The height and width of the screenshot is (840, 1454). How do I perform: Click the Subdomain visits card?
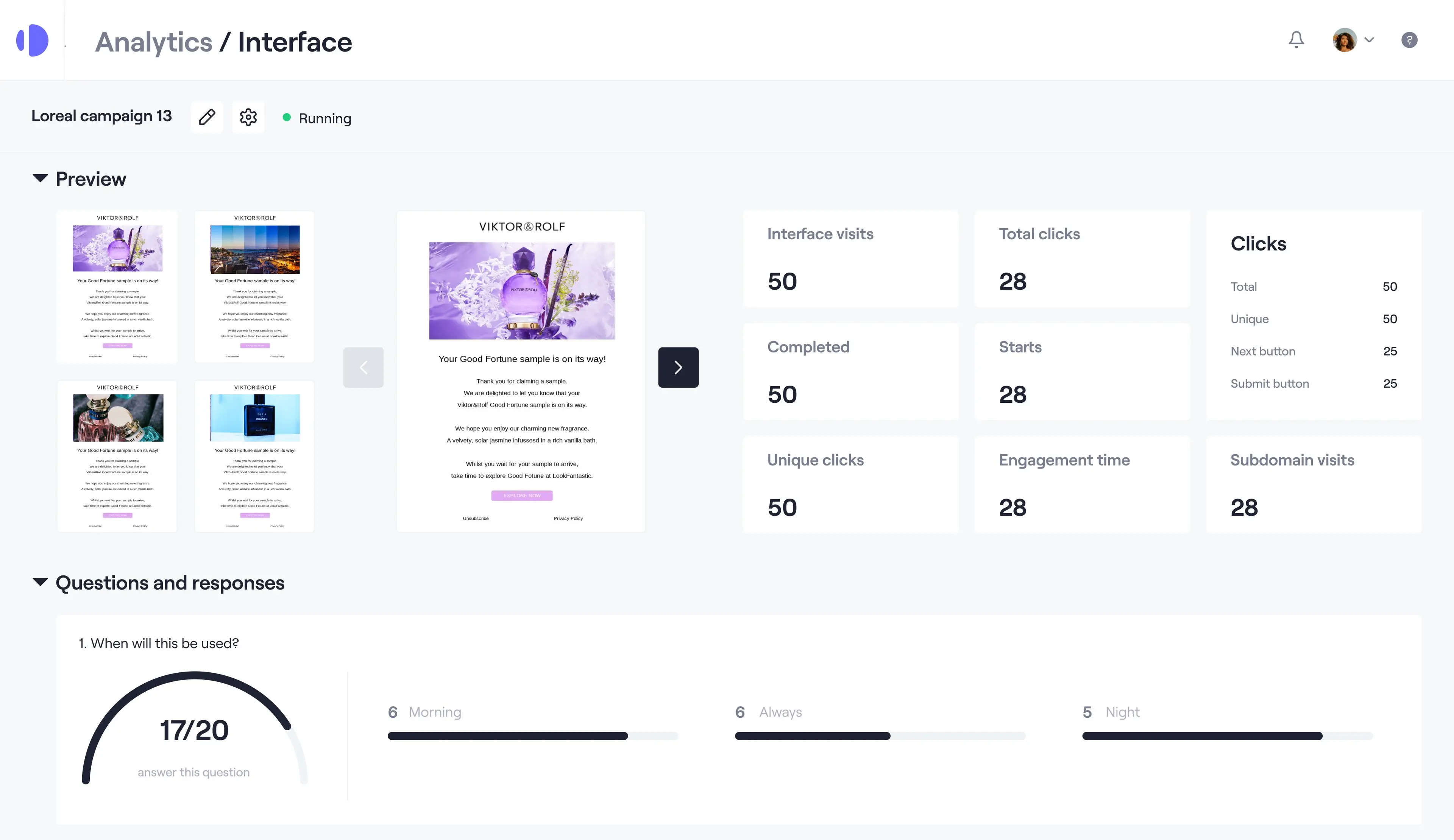coord(1314,485)
